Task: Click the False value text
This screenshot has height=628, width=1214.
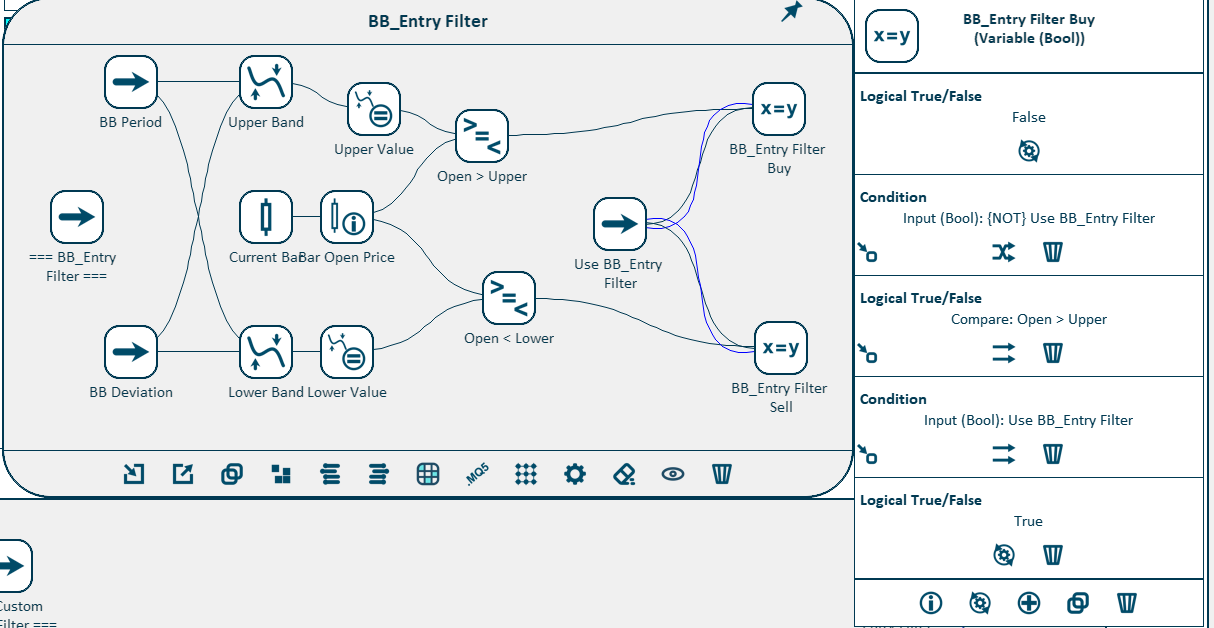Action: click(x=1028, y=117)
